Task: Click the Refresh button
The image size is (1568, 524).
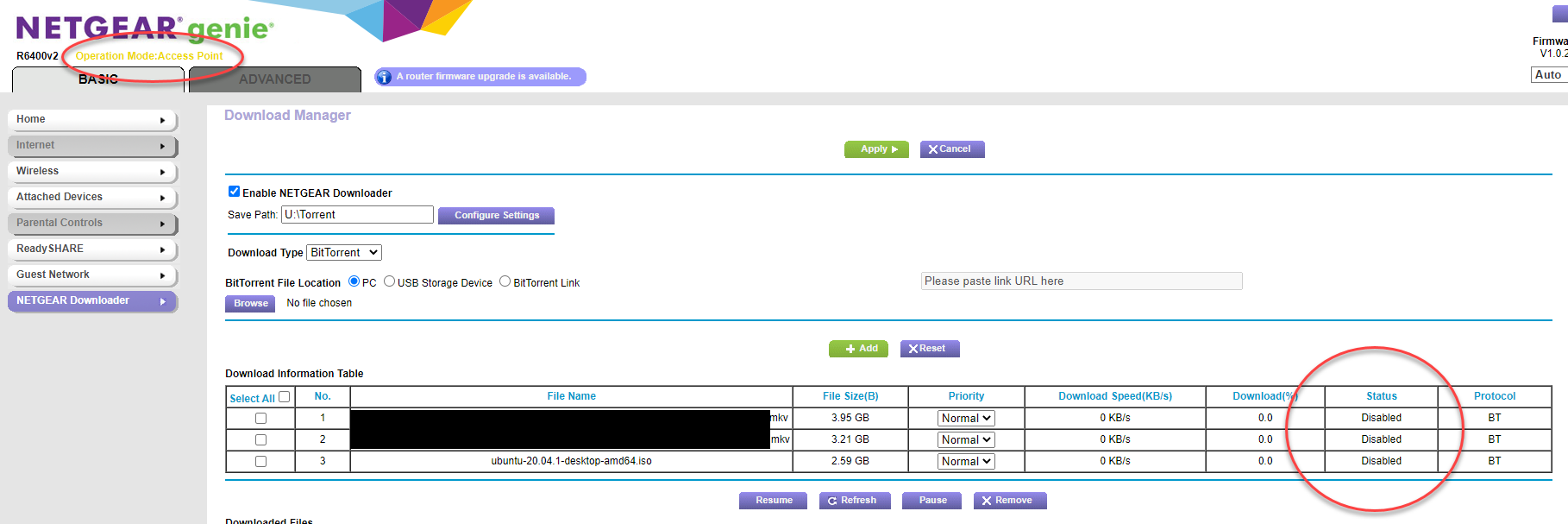Action: pos(855,501)
